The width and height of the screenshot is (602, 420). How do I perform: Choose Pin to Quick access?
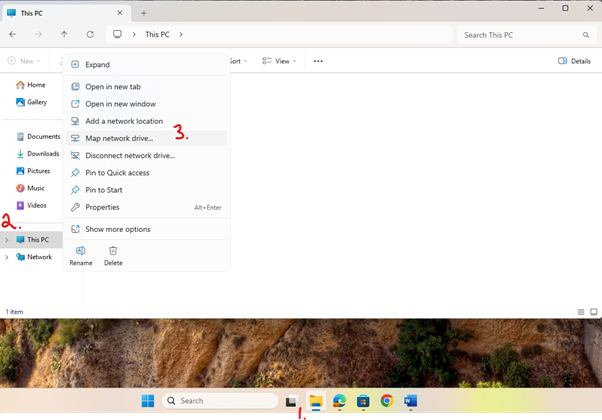[x=146, y=173]
